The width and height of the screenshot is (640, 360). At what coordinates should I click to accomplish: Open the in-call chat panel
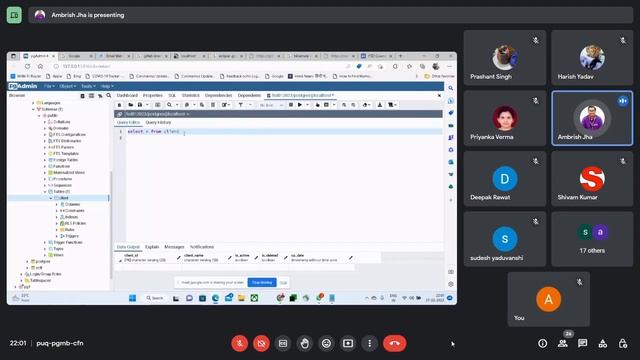pyautogui.click(x=582, y=343)
